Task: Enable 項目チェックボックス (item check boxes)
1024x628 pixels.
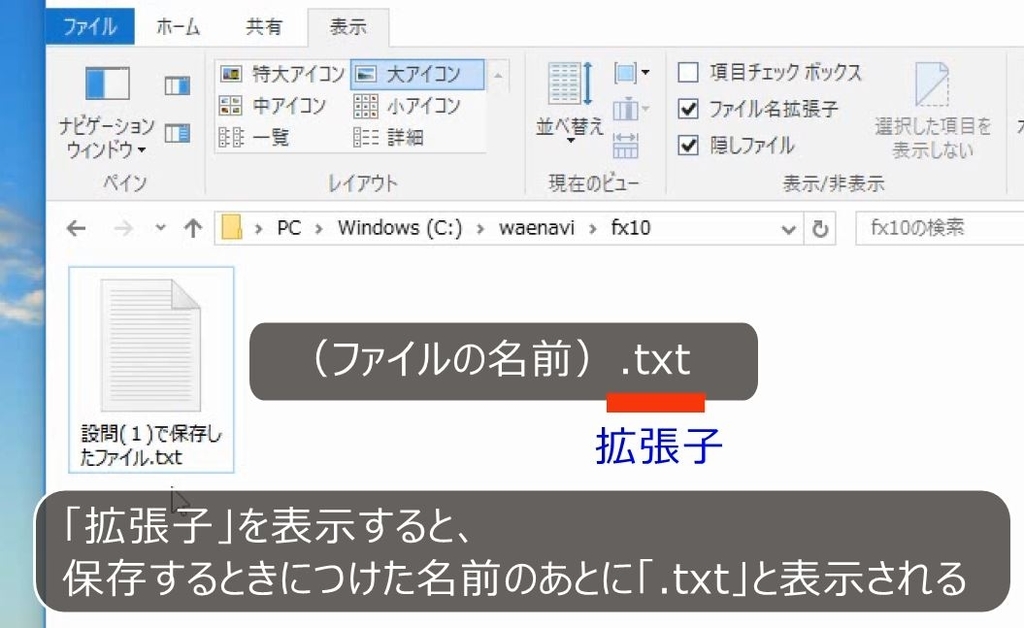Action: [690, 72]
